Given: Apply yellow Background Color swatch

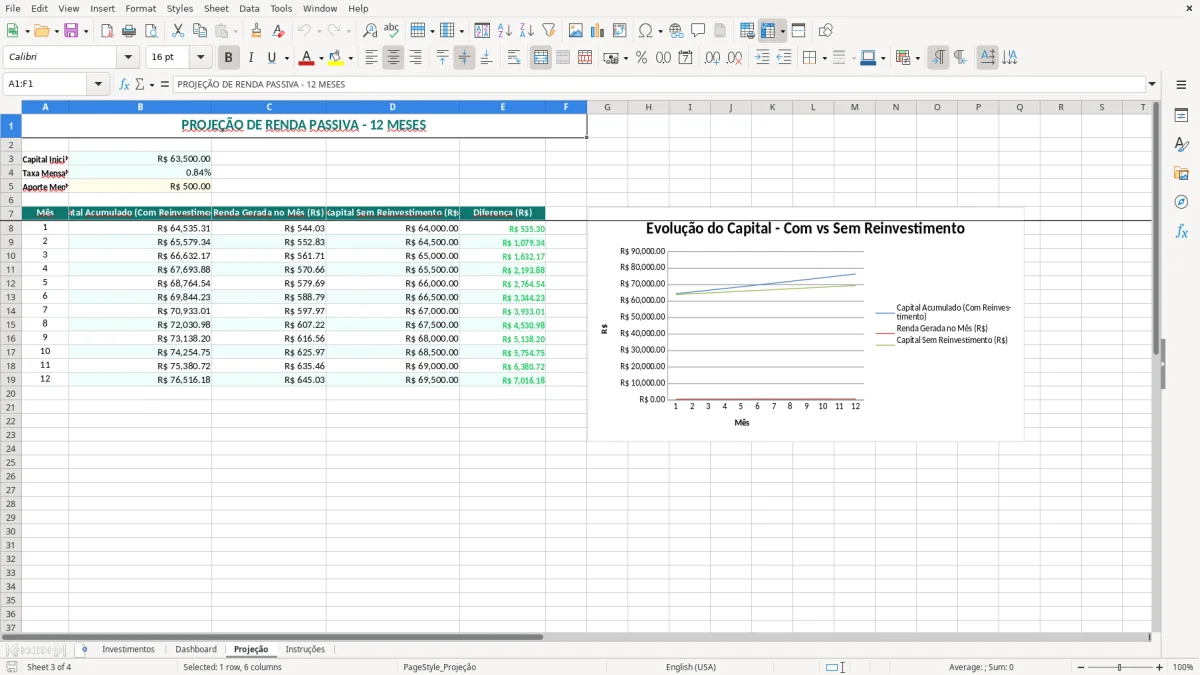Looking at the screenshot, I should pos(336,58).
